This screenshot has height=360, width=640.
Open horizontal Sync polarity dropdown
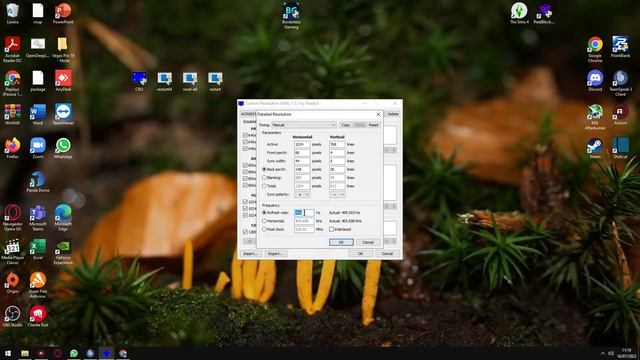pyautogui.click(x=302, y=195)
